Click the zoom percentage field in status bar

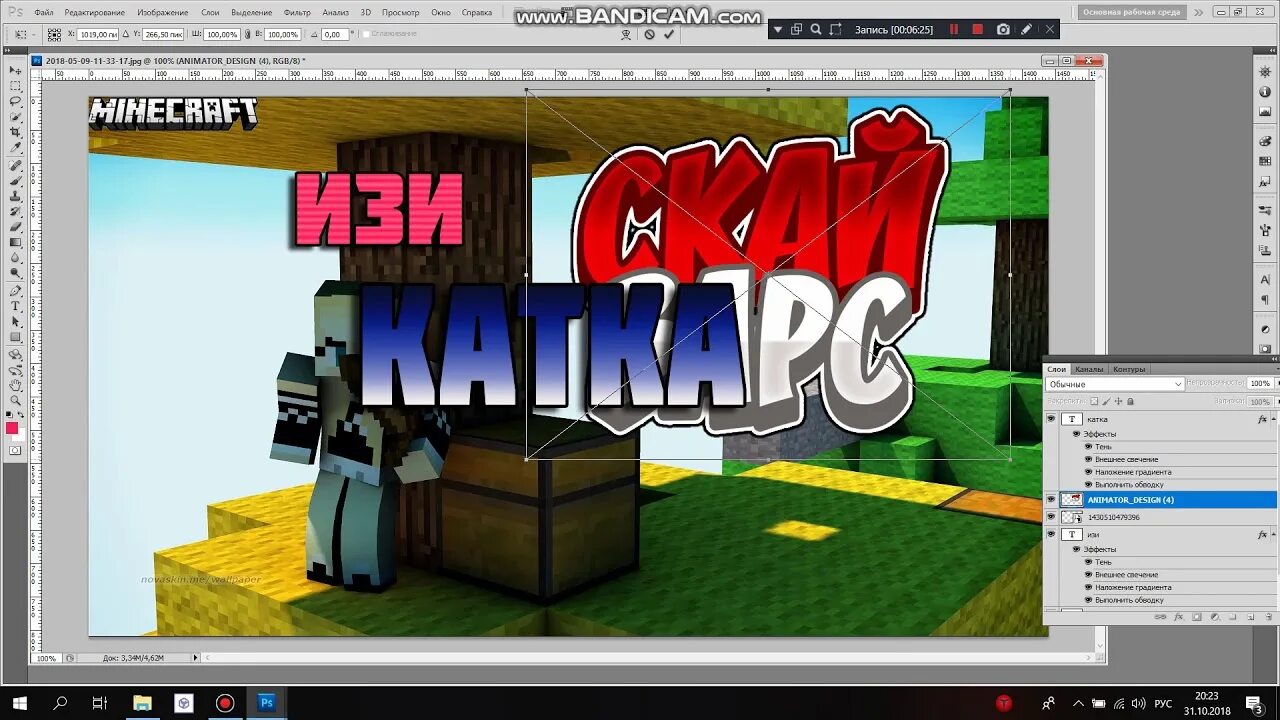coord(46,658)
